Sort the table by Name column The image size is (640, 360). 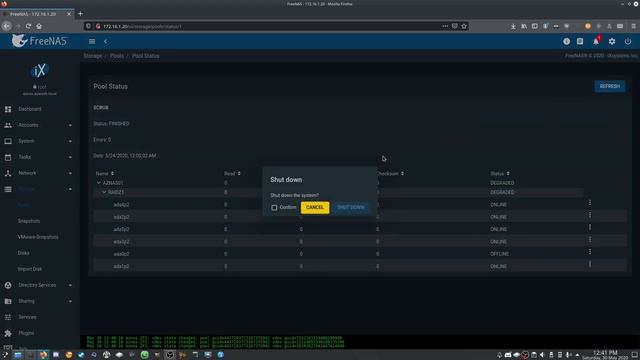(x=105, y=173)
